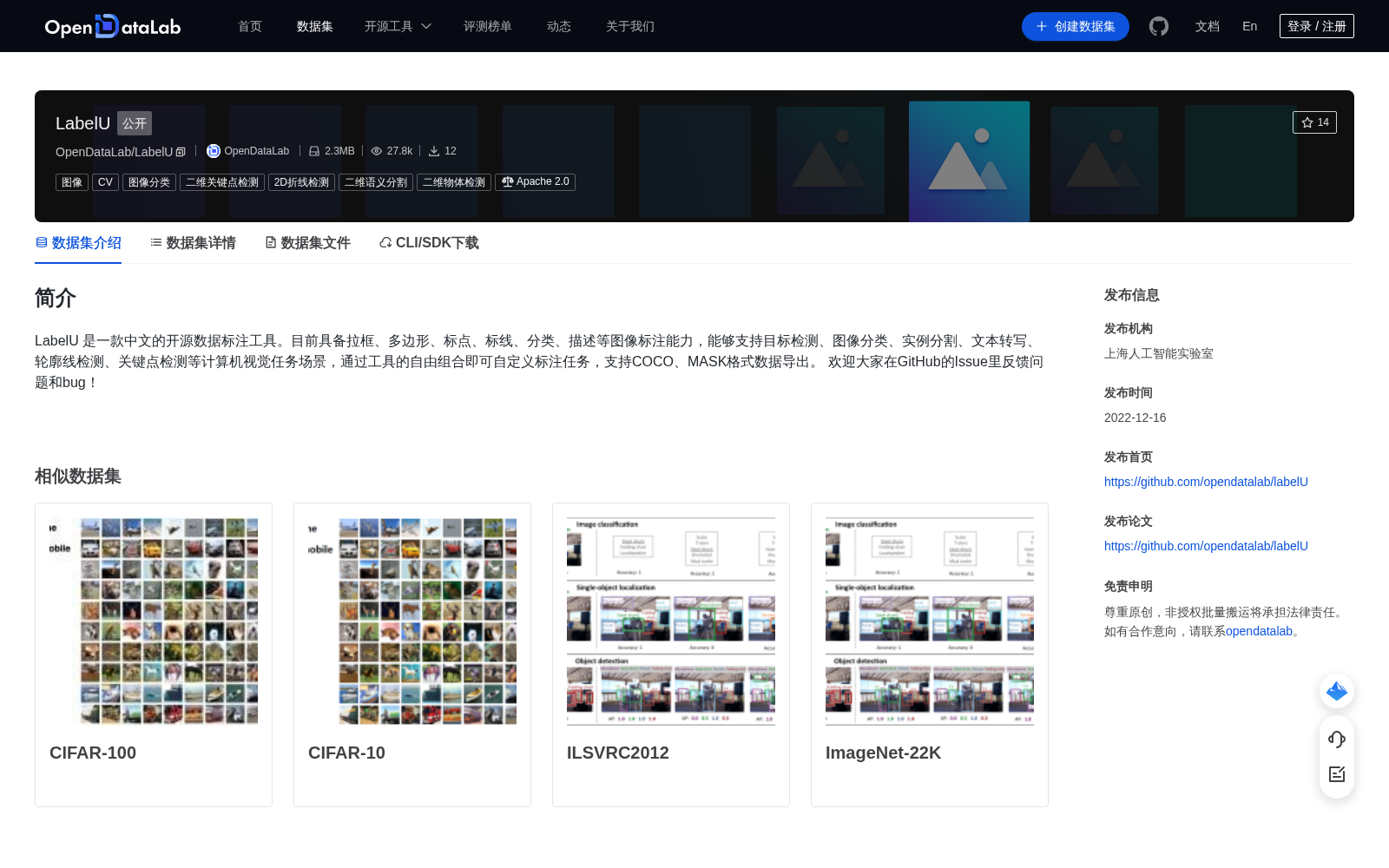Click the publish date 2022-12-16

(1135, 418)
